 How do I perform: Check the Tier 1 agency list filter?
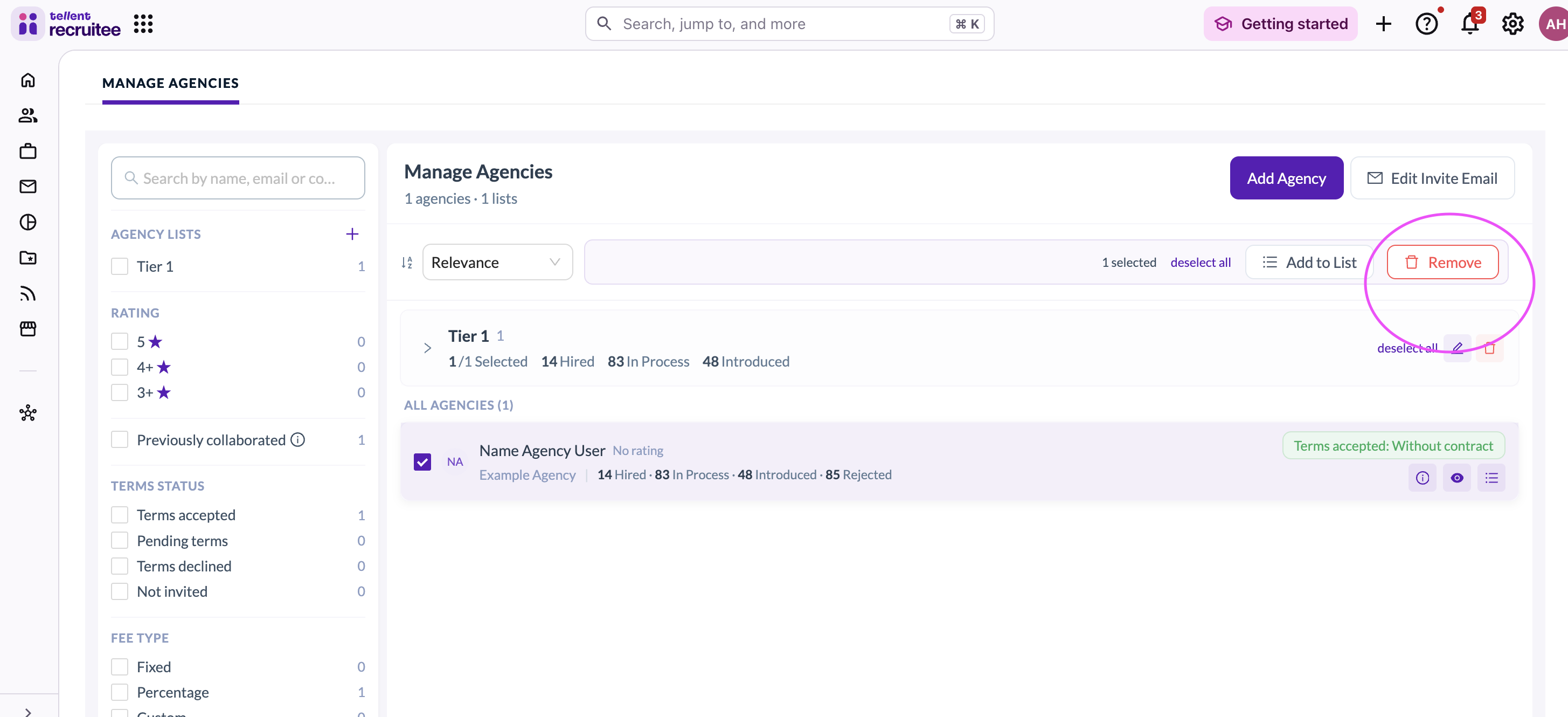pyautogui.click(x=119, y=266)
